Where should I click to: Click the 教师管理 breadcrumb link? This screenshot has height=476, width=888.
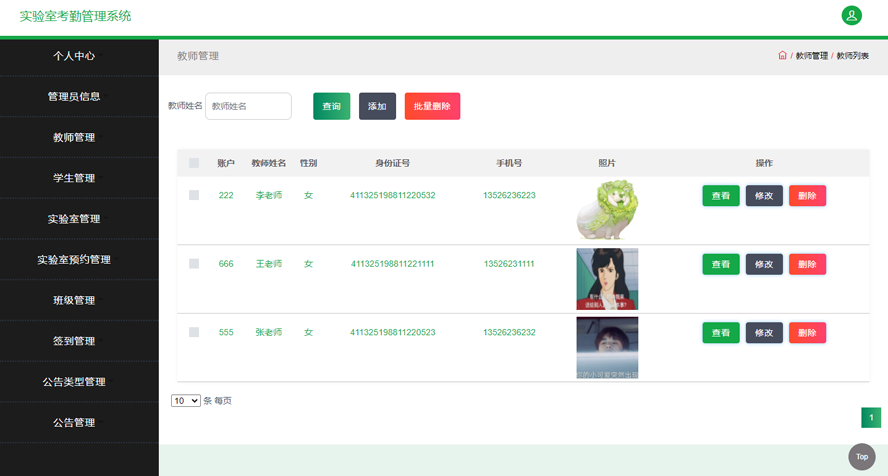coord(812,55)
